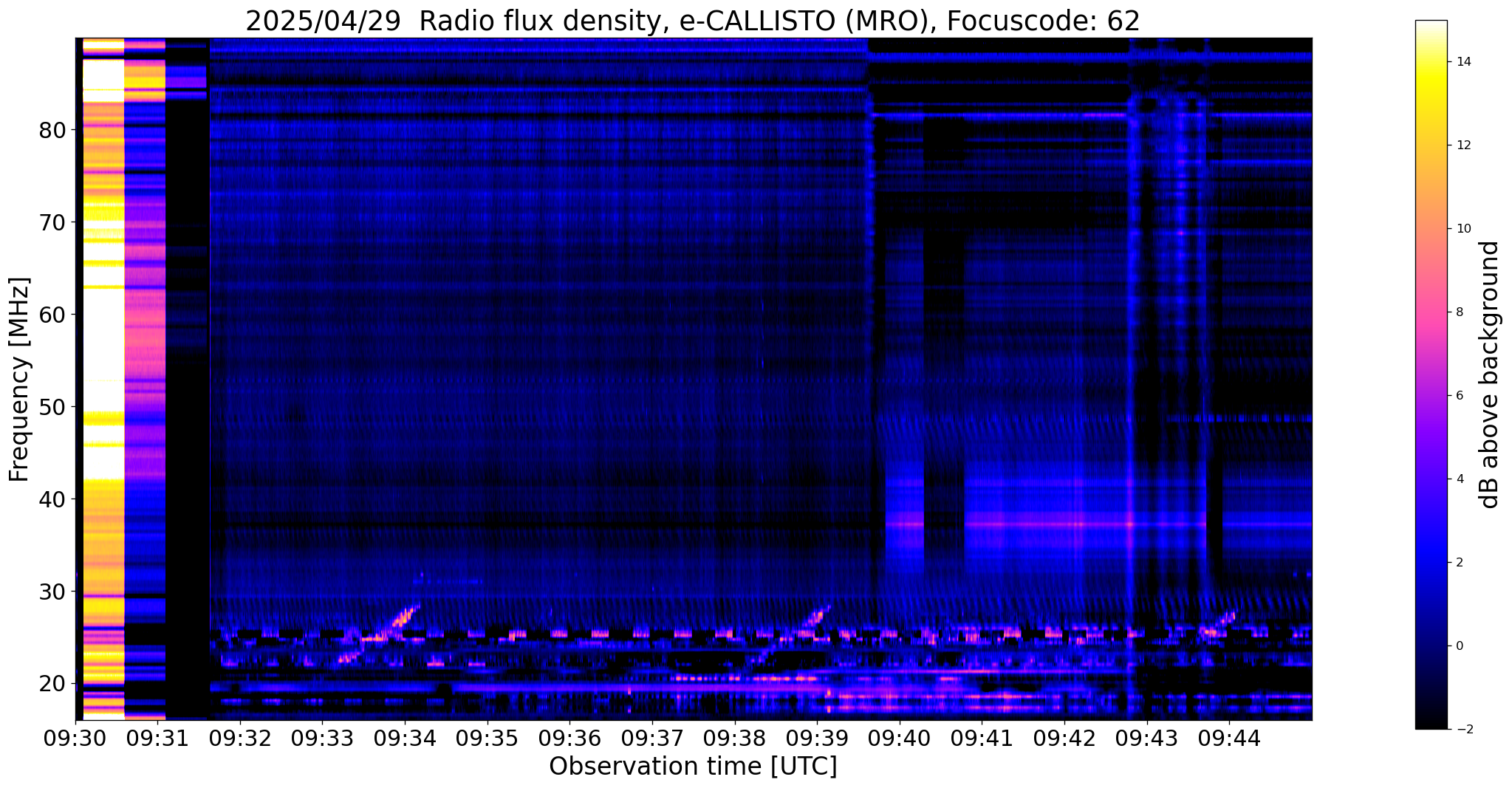Screen dimensions: 1512x788
Task: Click the drifting burst streak near 09:39
Action: [790, 635]
